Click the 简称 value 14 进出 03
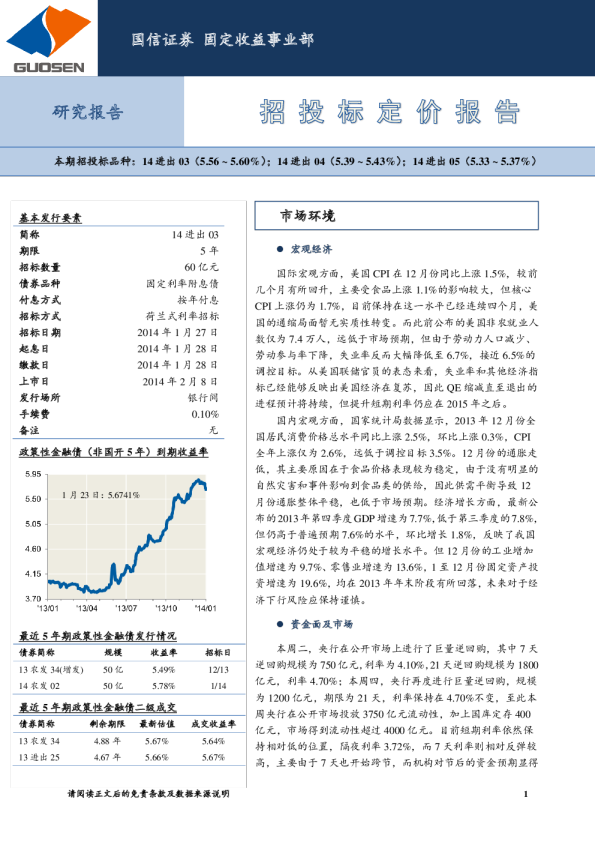 (195, 235)
